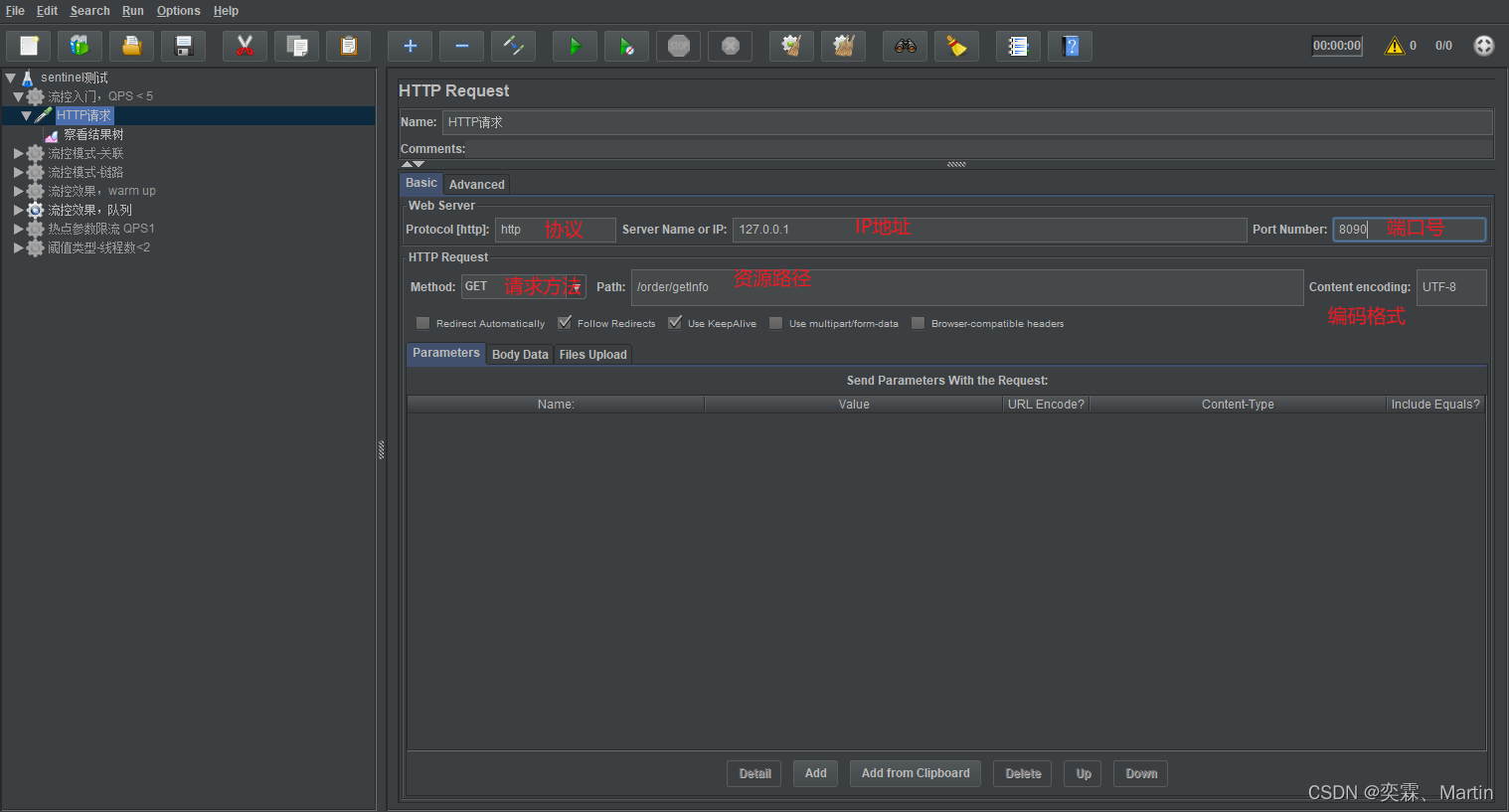Image resolution: width=1509 pixels, height=812 pixels.
Task: Click the binoculars Search icon
Action: pyautogui.click(x=905, y=46)
